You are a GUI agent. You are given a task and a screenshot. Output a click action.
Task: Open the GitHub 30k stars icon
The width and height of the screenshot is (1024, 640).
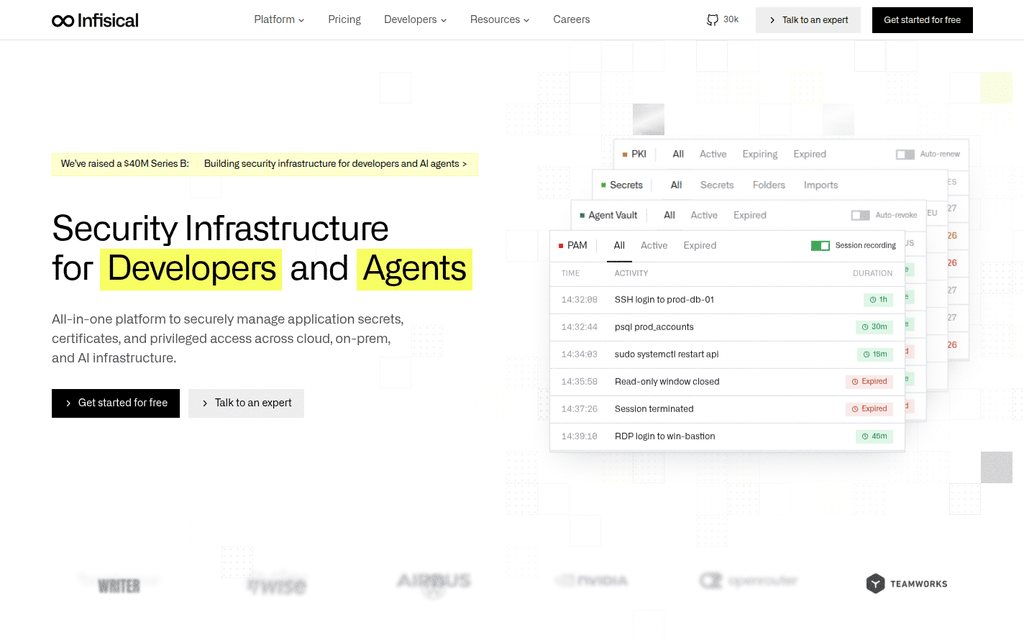pyautogui.click(x=712, y=20)
